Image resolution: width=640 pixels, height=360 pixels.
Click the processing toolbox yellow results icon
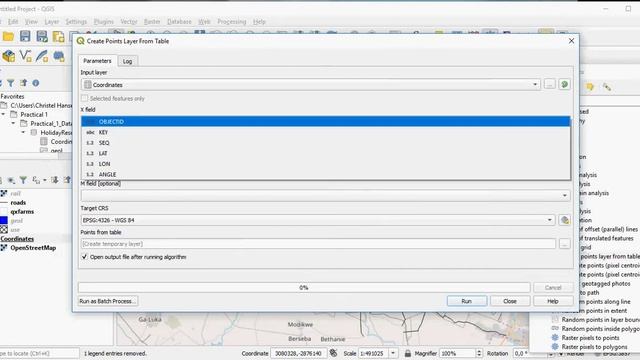point(590,87)
